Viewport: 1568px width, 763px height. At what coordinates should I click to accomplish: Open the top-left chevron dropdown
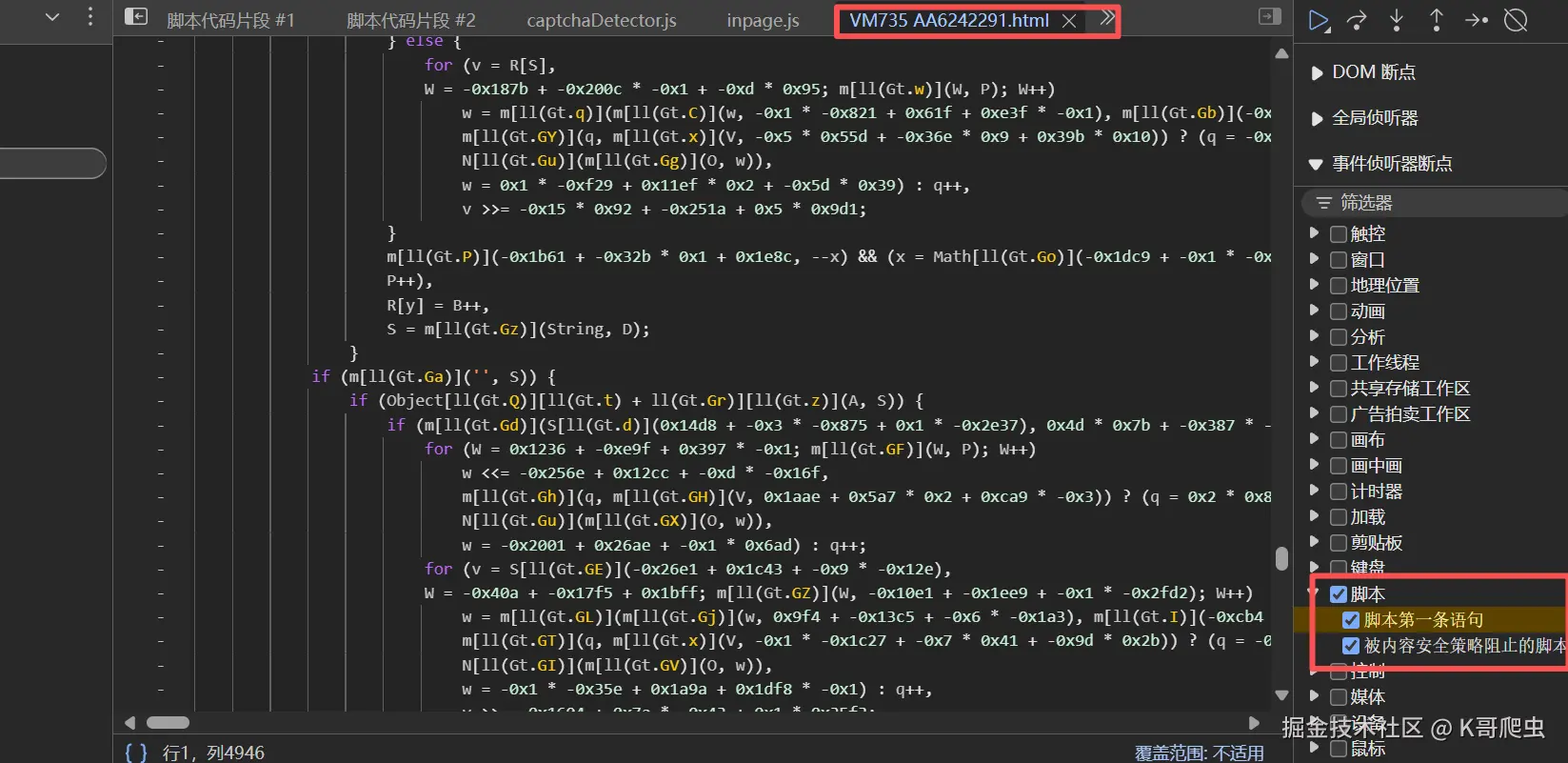click(52, 16)
